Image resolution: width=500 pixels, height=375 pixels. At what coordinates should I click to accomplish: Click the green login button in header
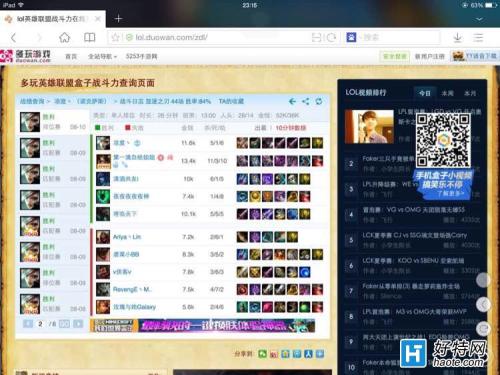[x=395, y=56]
